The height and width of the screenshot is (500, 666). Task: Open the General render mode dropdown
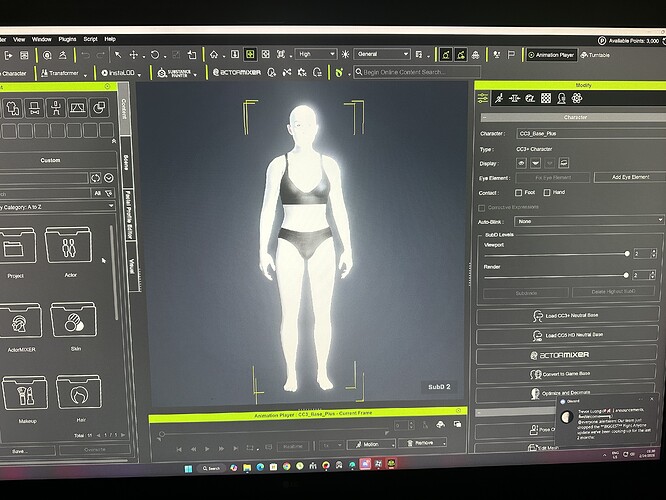coord(382,54)
